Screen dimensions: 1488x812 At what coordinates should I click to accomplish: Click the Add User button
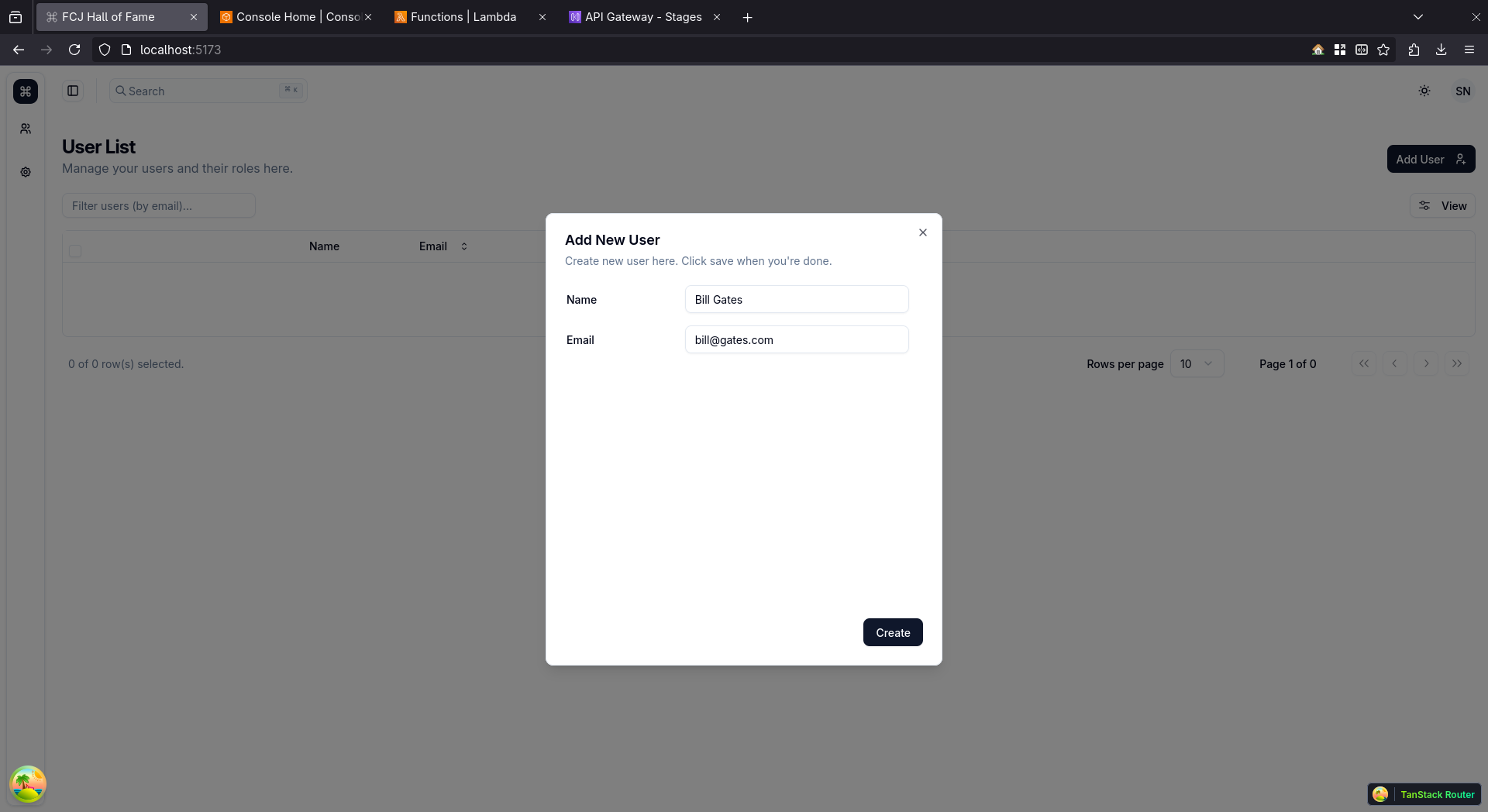click(1431, 159)
